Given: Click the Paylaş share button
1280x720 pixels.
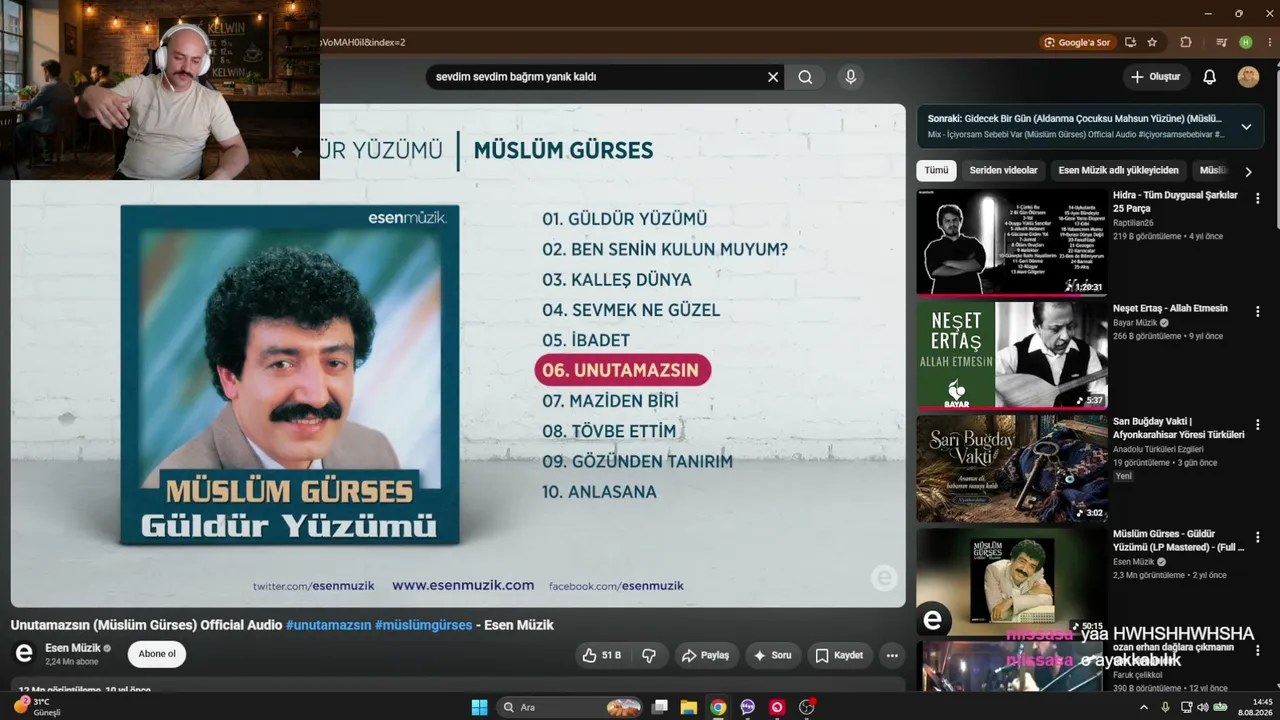Looking at the screenshot, I should coord(706,655).
